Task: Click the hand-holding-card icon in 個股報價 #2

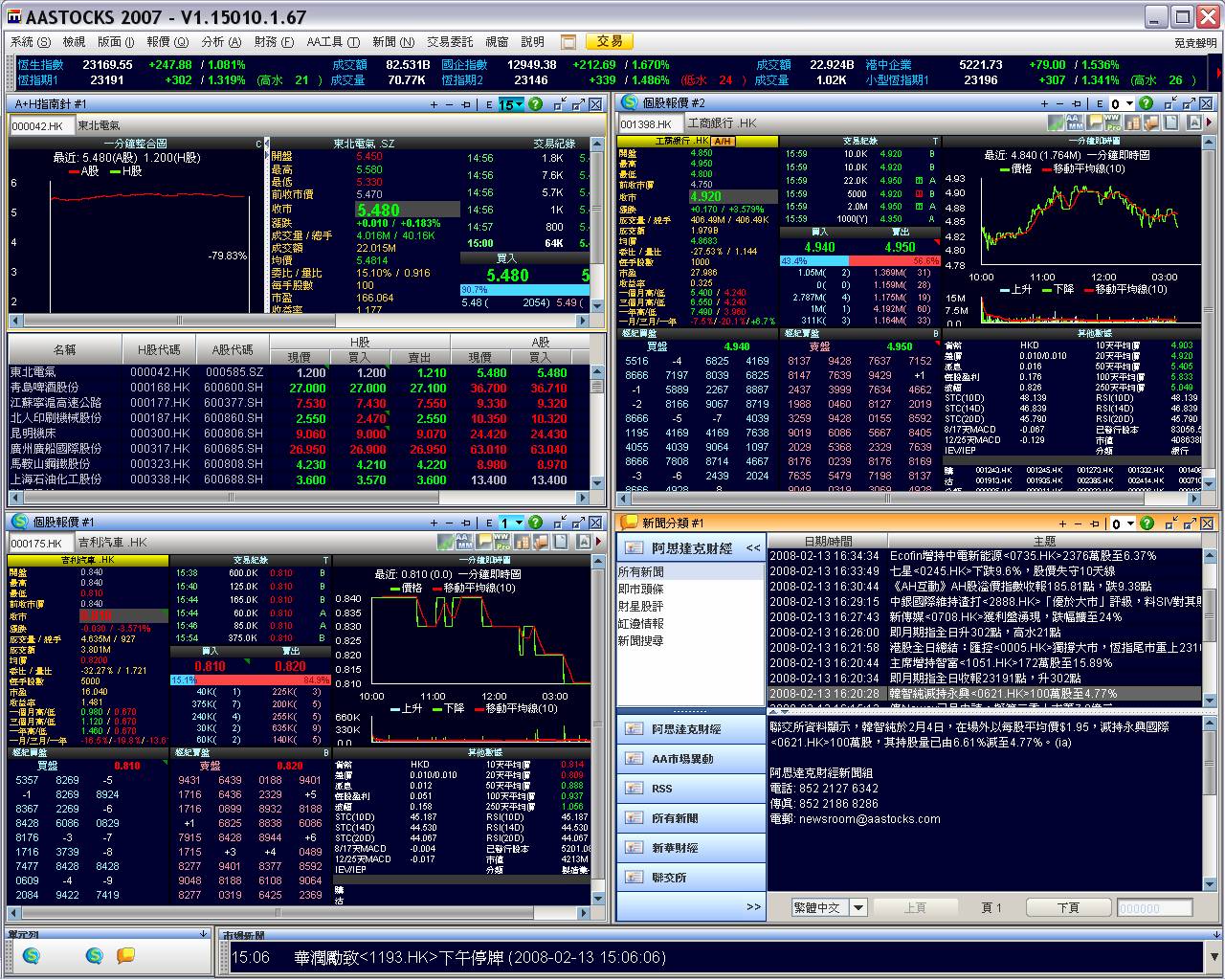Action: [1151, 122]
